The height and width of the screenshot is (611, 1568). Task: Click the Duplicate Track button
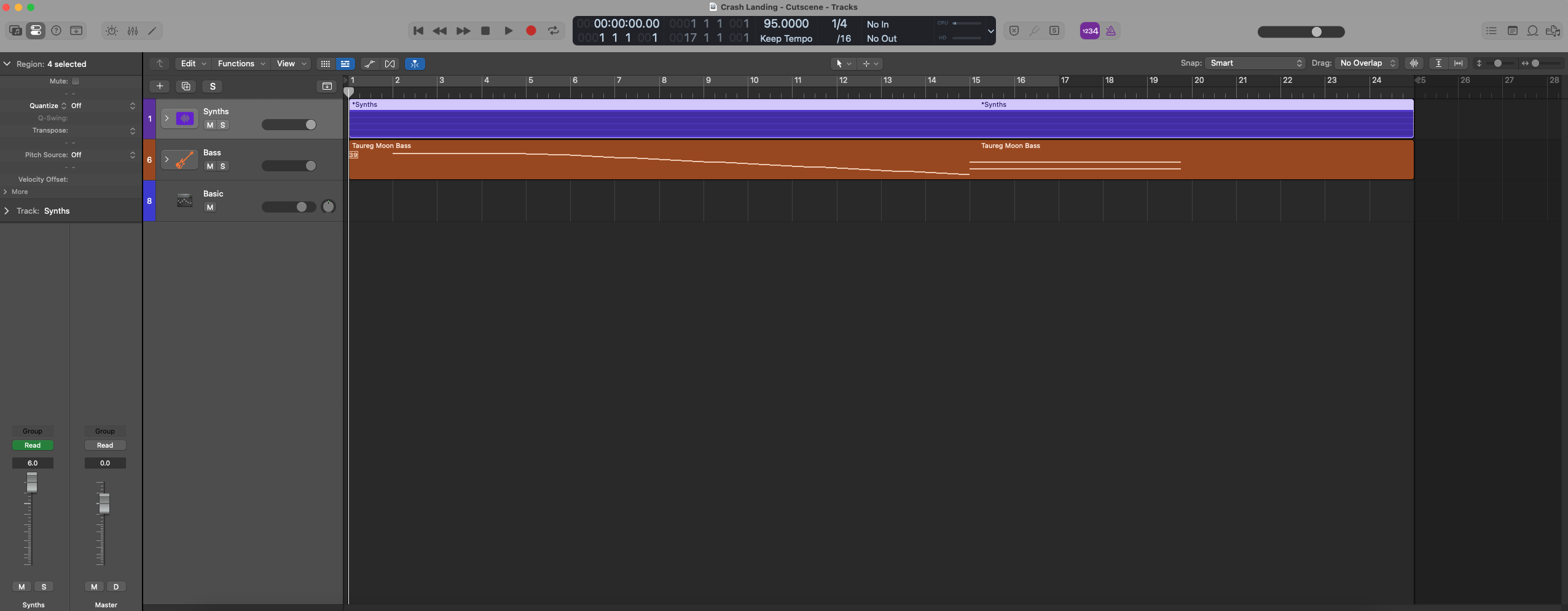point(186,86)
